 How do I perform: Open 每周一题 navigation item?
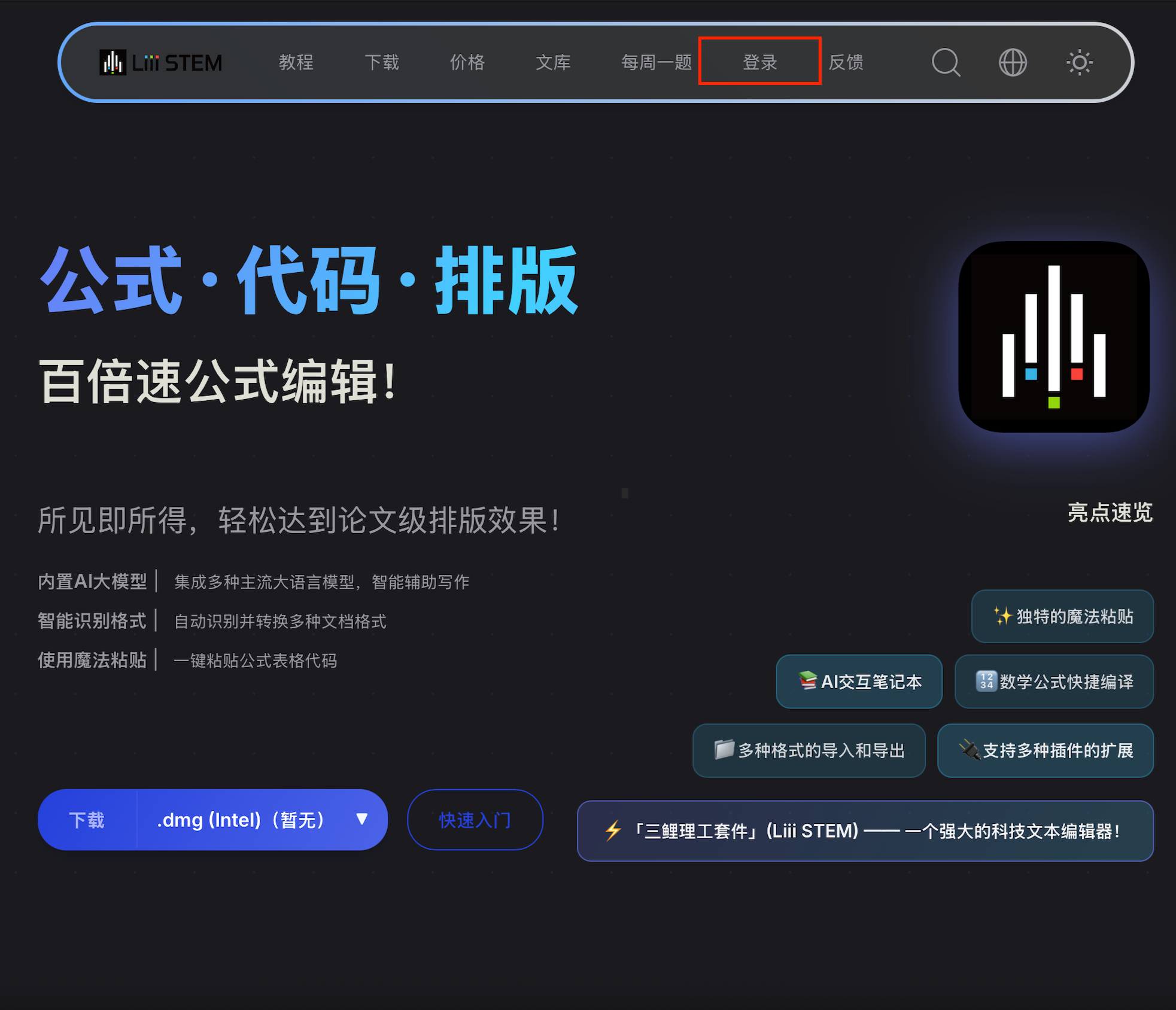click(x=657, y=62)
